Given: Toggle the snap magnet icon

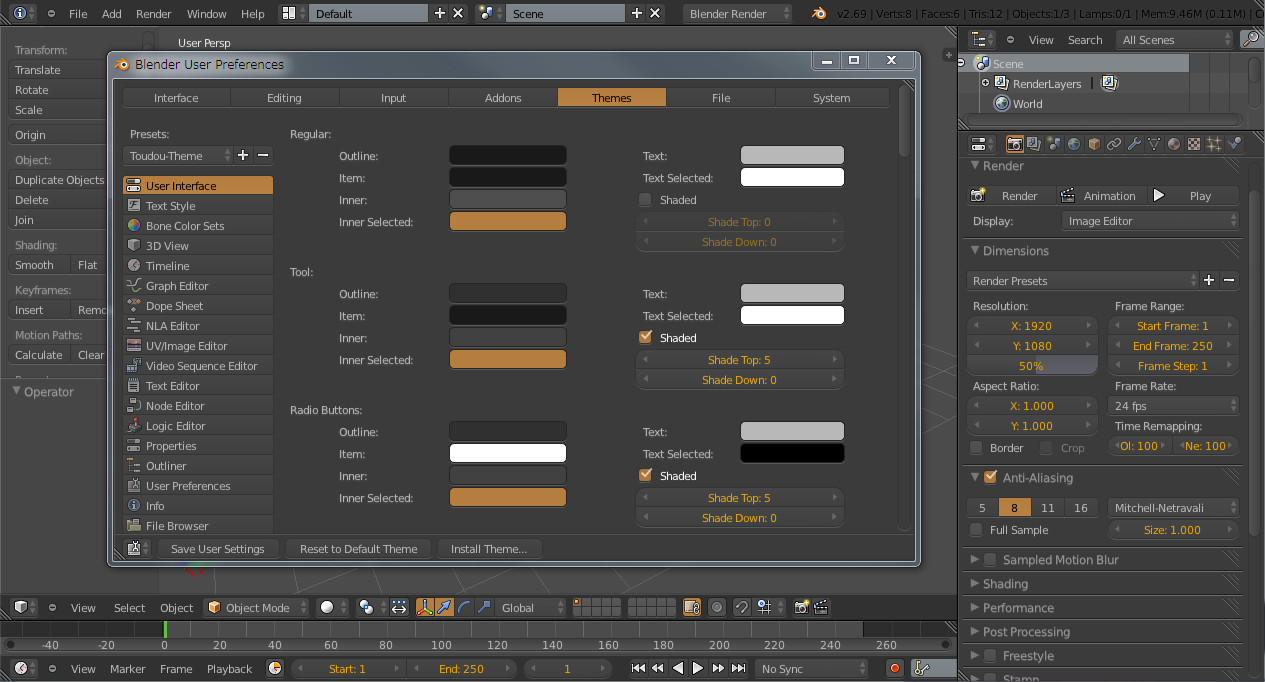Looking at the screenshot, I should 741,607.
